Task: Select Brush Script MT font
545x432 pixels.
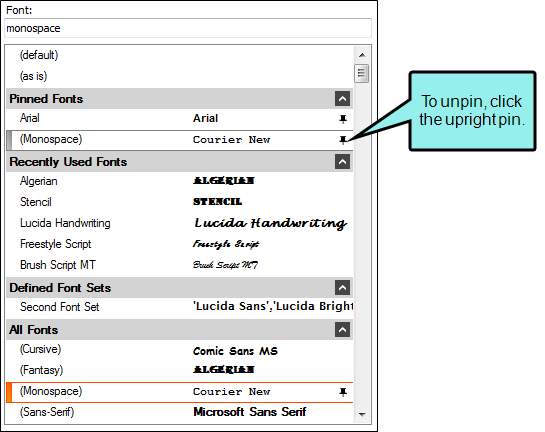Action: click(180, 265)
